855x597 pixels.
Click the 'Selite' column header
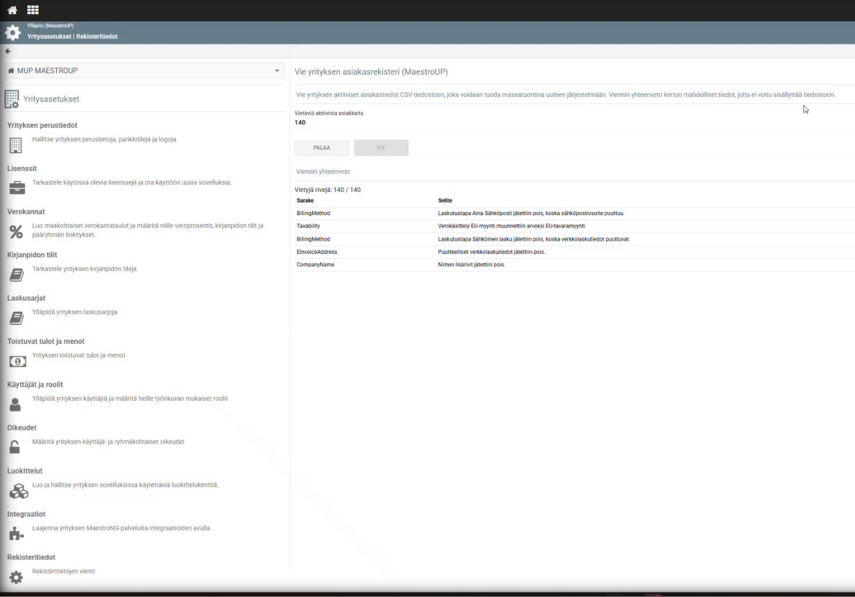(x=445, y=201)
